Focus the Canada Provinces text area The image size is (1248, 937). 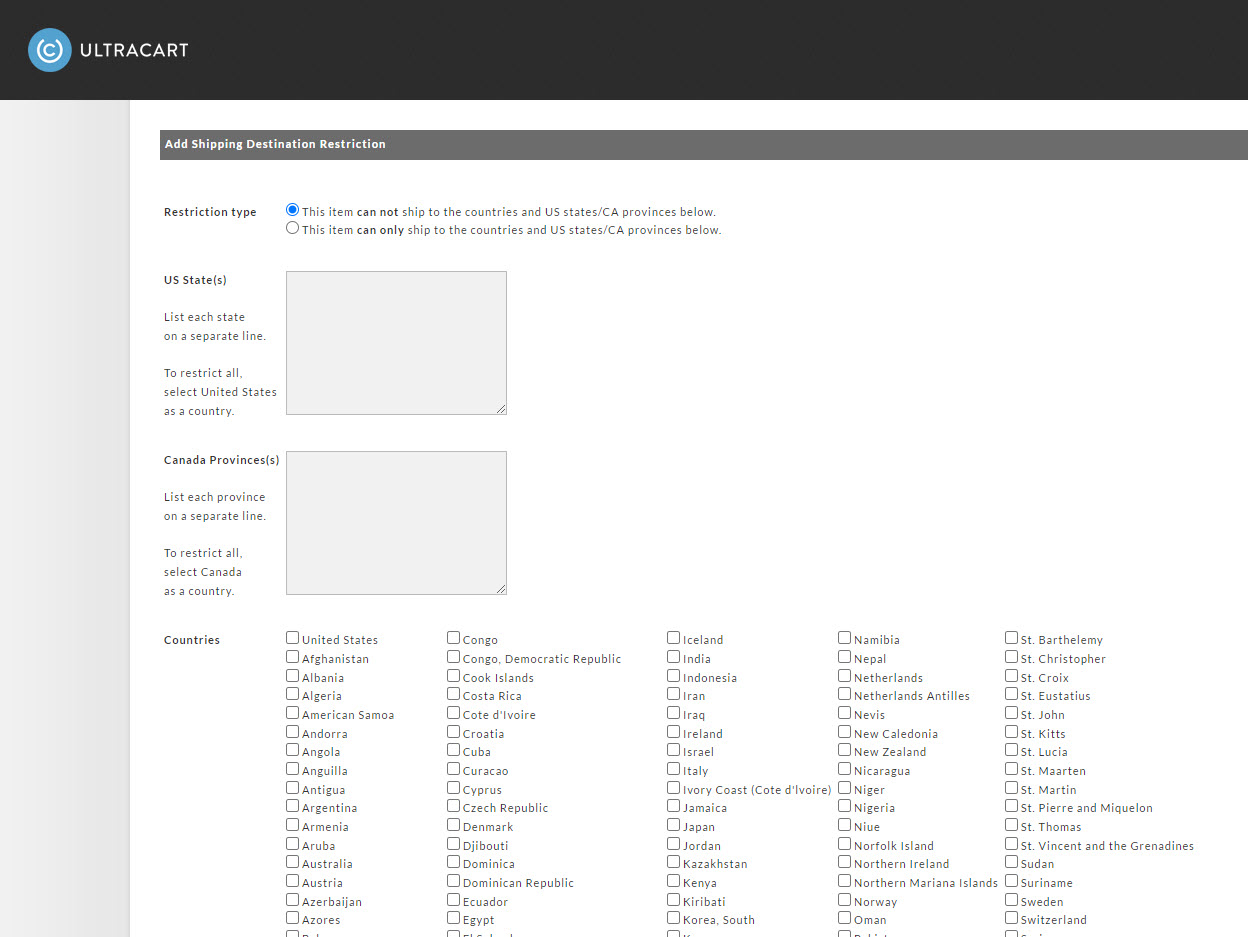(396, 523)
